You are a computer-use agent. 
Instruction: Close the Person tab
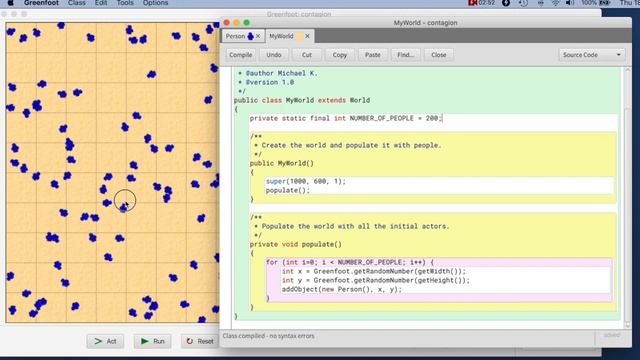(x=258, y=36)
